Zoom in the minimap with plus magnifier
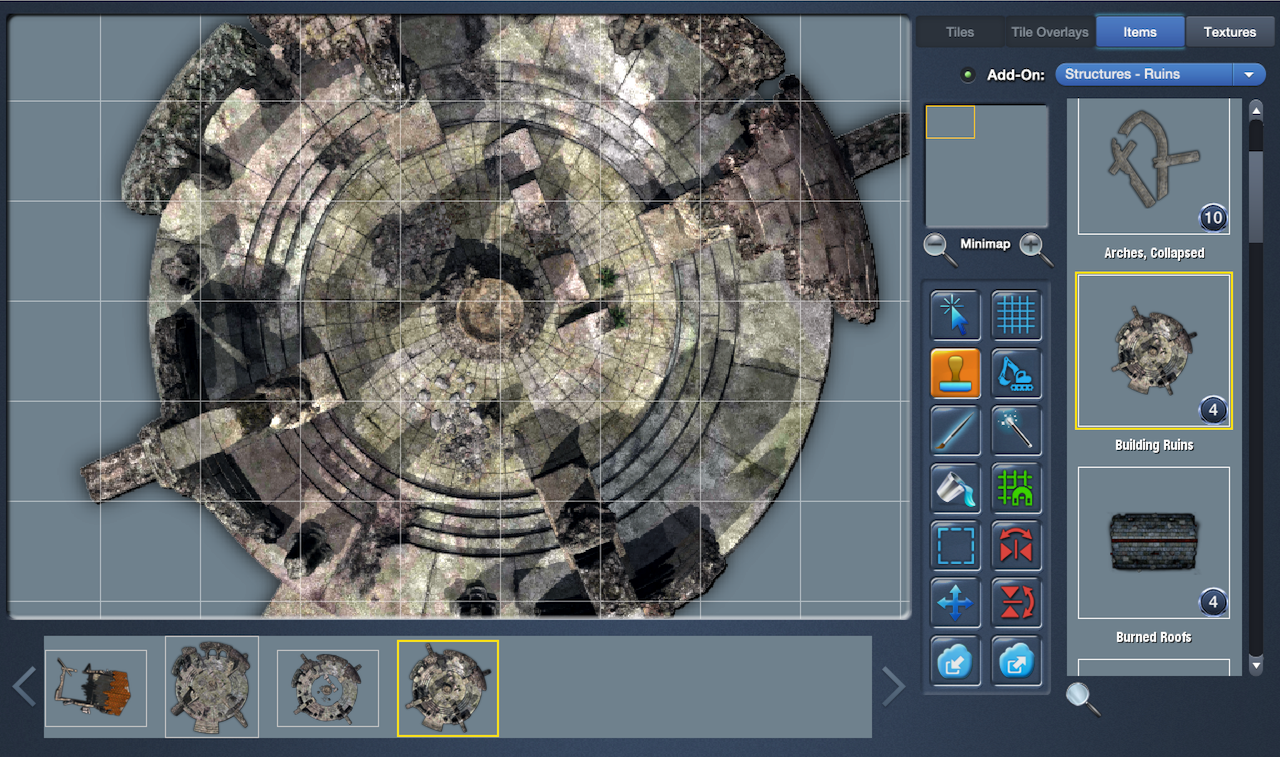 click(1036, 248)
